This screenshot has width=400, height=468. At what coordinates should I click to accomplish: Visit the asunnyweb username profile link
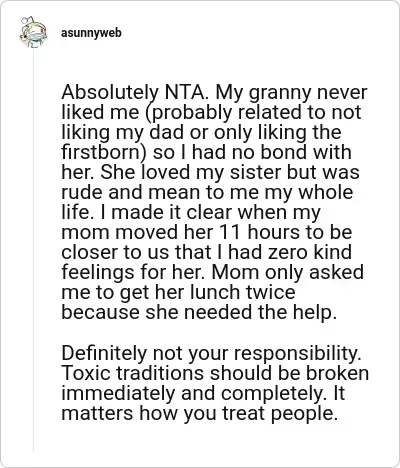(91, 33)
